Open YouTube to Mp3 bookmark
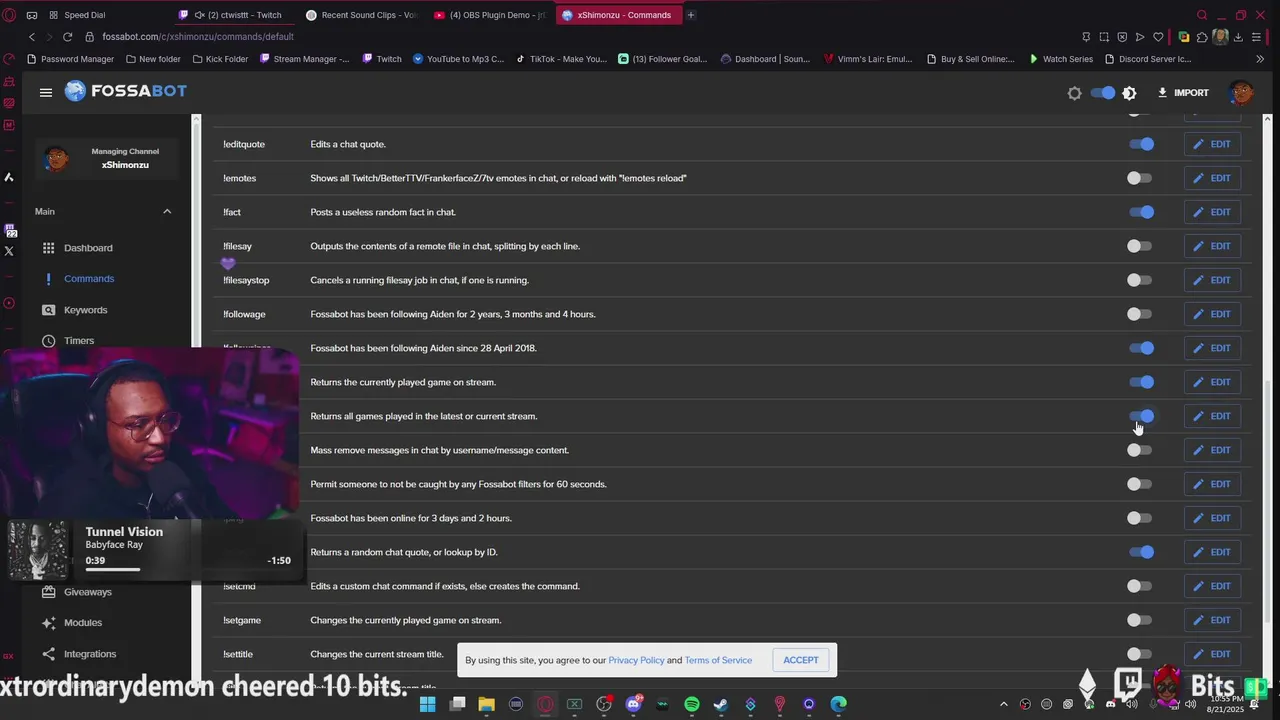The width and height of the screenshot is (1280, 720). coord(458,59)
